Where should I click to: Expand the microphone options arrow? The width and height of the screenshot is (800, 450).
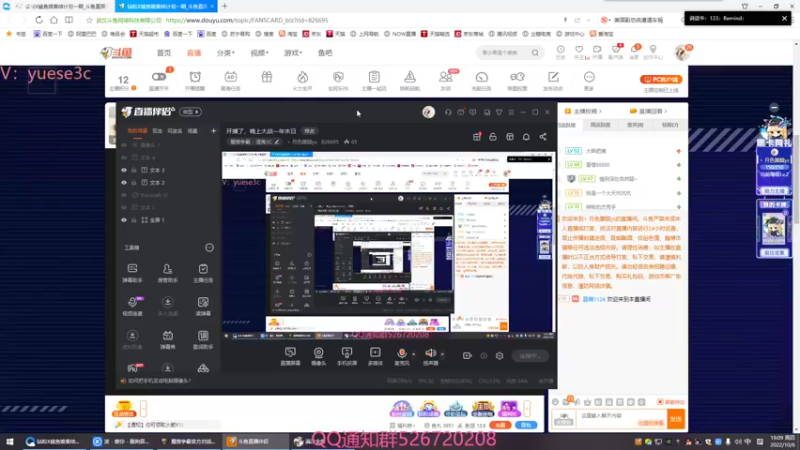click(413, 354)
